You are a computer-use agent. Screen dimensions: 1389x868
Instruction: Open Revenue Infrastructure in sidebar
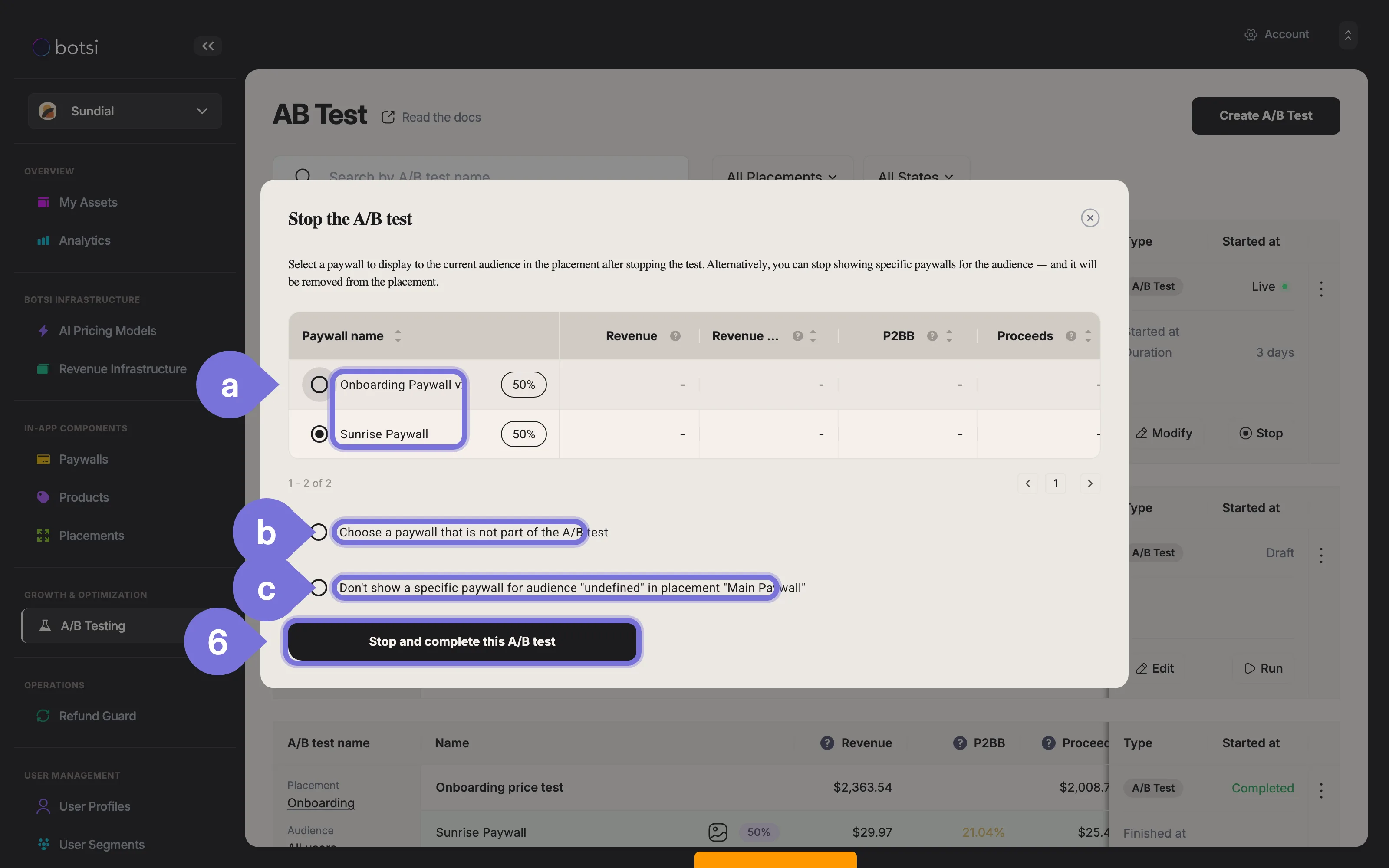[x=122, y=369]
